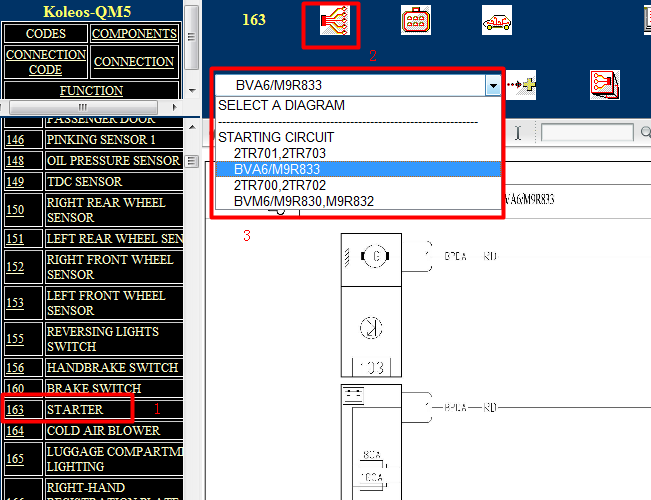Screen dimensions: 651x500
Task: Click the down arrow of the menu panel scrollbar
Action: (x=192, y=90)
